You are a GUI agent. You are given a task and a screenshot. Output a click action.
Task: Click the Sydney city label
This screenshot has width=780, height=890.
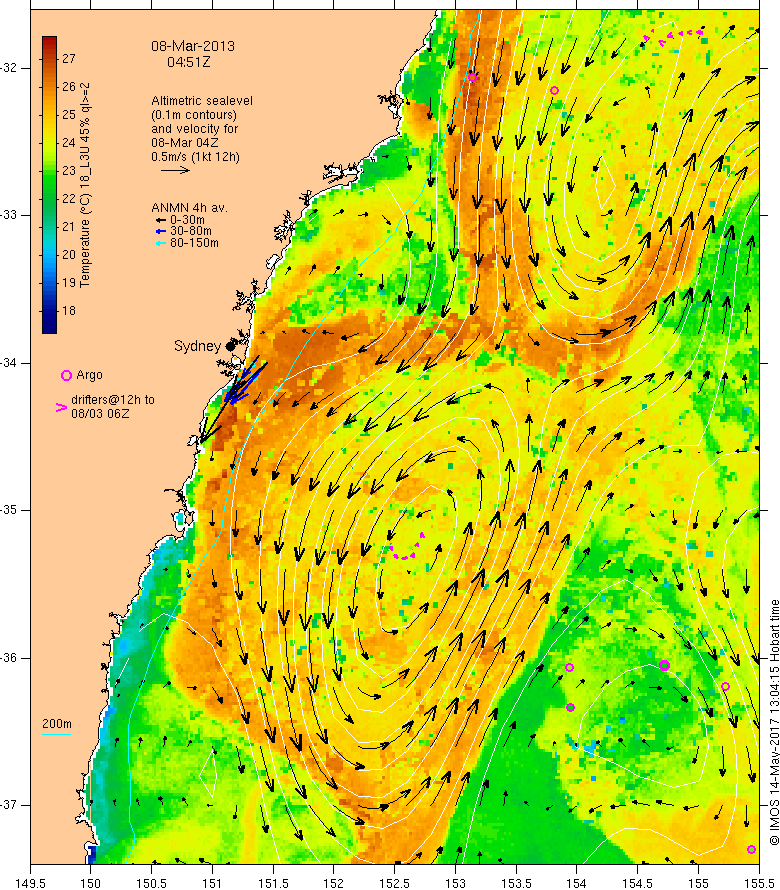coord(197,346)
